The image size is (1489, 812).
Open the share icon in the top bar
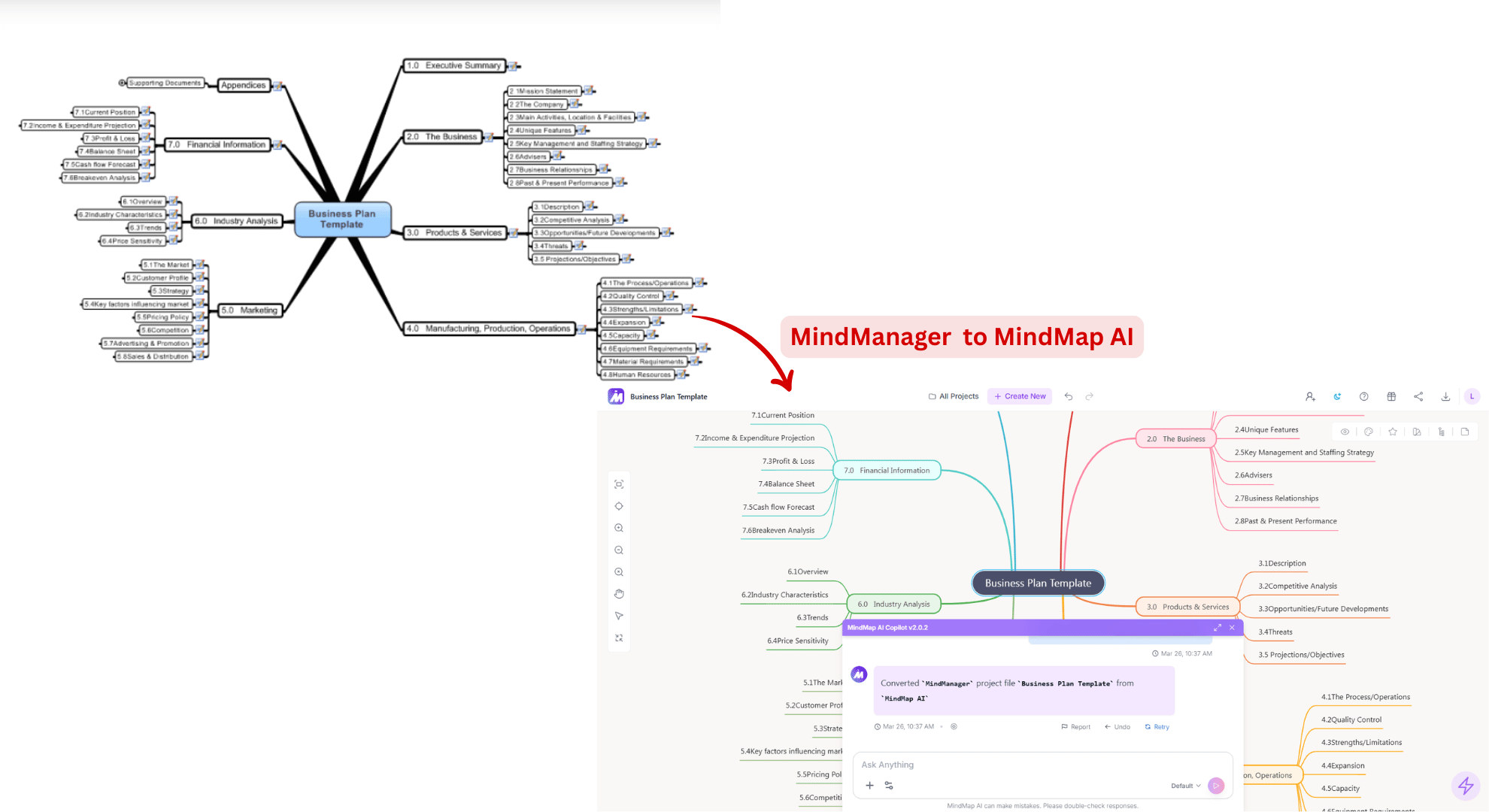pyautogui.click(x=1419, y=397)
